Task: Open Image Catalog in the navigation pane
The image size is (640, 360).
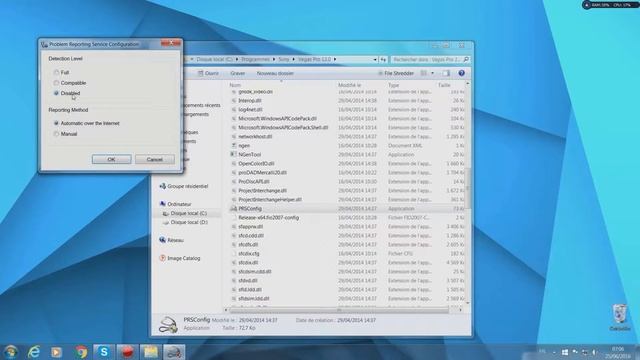Action: click(x=184, y=258)
